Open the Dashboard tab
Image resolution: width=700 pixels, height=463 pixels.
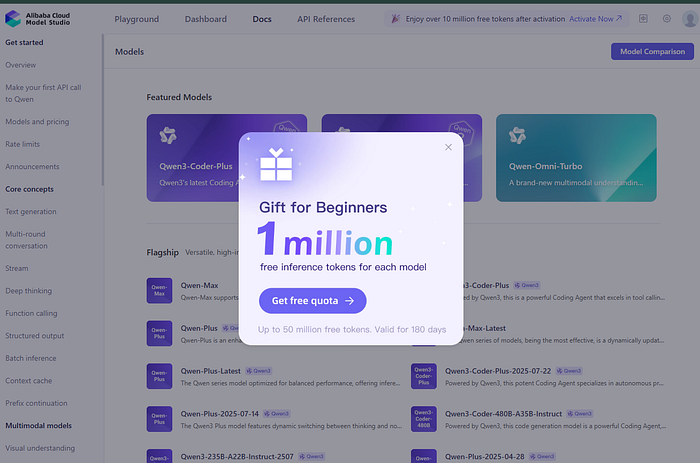206,19
